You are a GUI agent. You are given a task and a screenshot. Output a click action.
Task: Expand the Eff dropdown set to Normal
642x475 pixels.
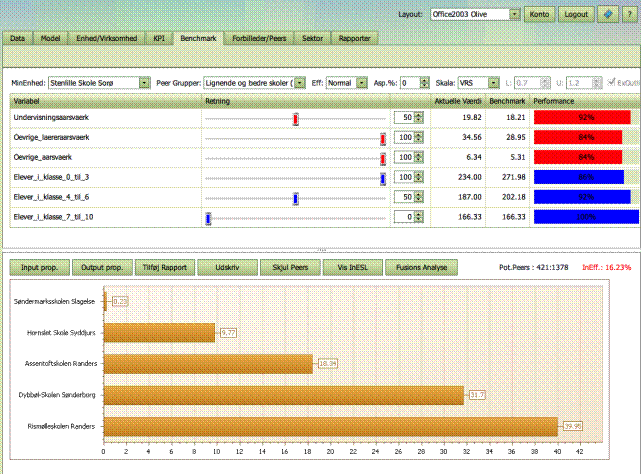pyautogui.click(x=360, y=83)
